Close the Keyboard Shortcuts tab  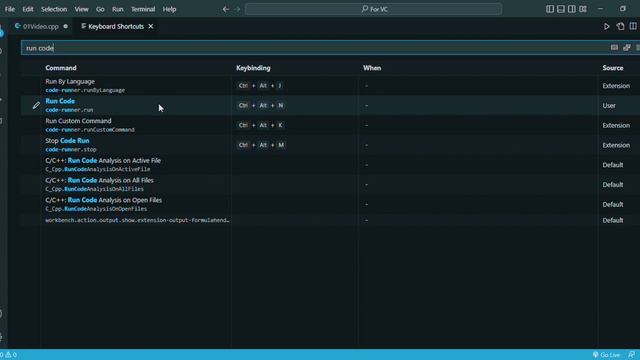point(151,27)
